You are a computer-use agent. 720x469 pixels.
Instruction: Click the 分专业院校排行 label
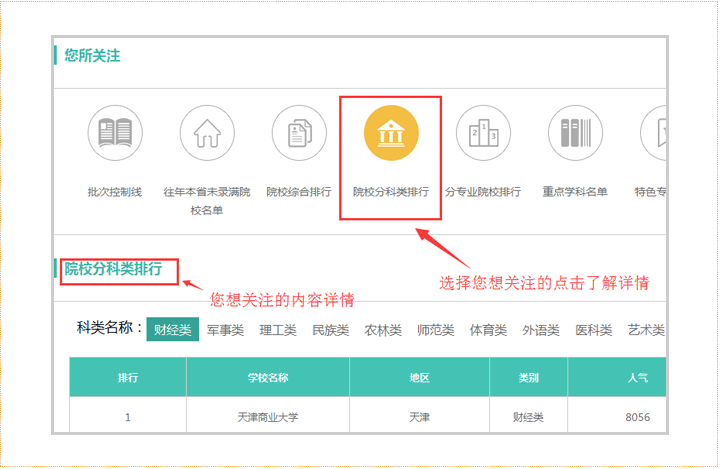483,192
